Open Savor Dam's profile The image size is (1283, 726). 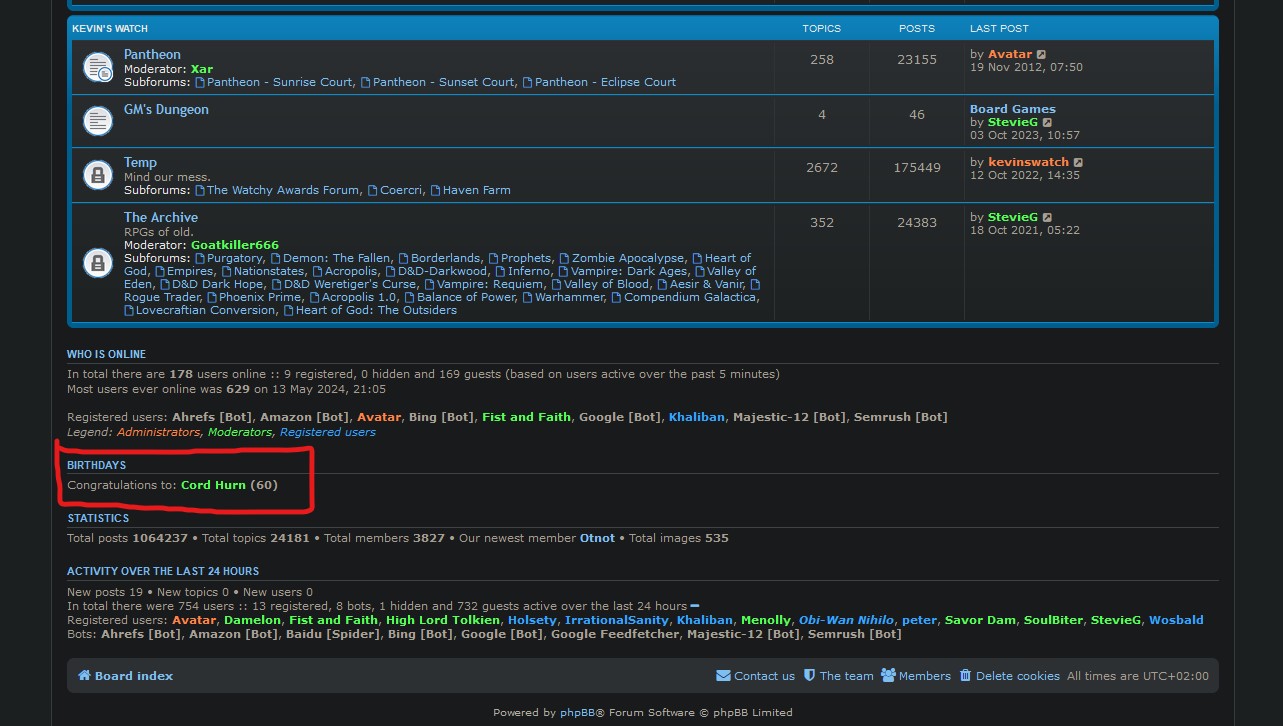980,620
